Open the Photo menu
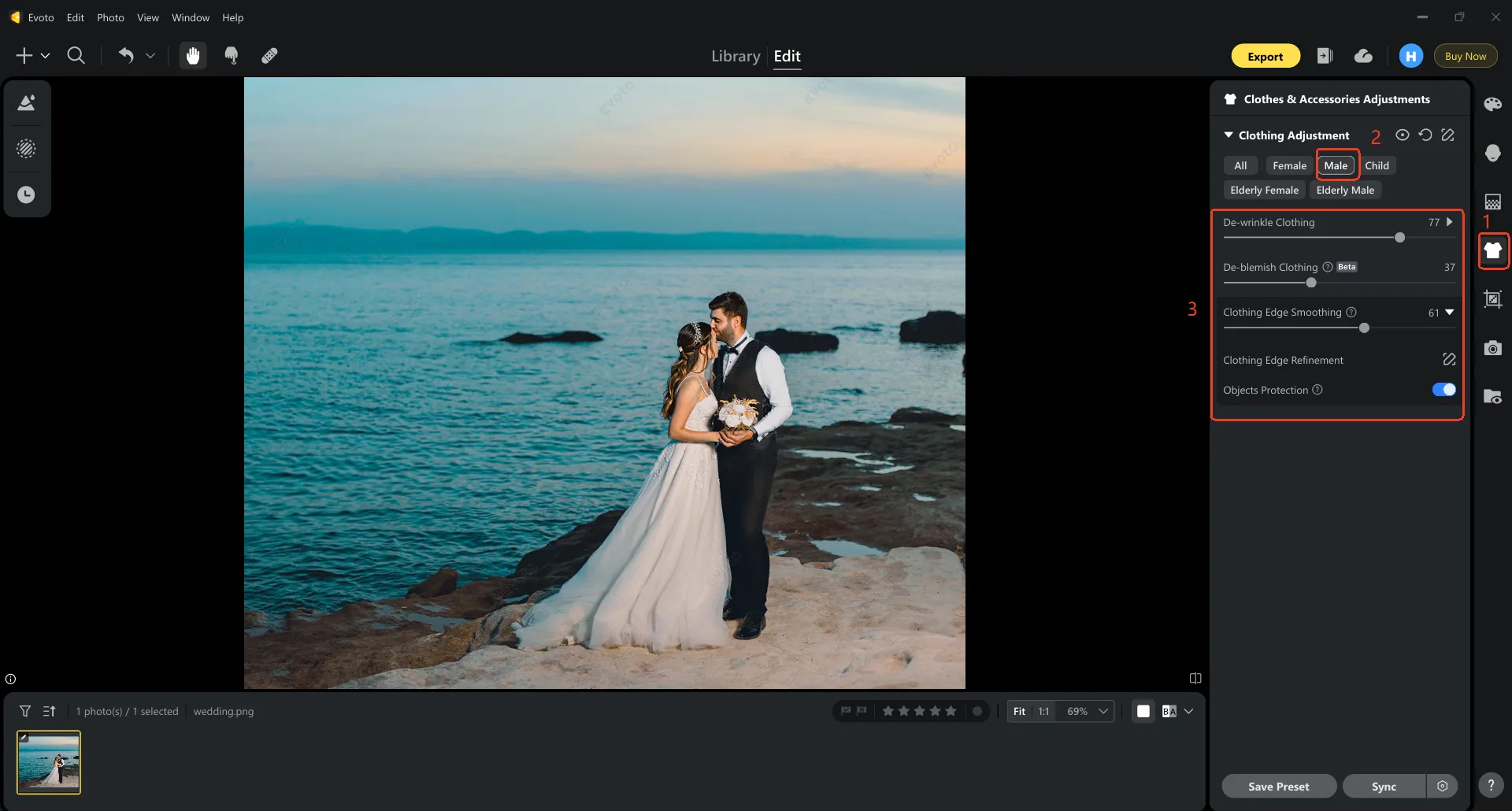 click(110, 17)
